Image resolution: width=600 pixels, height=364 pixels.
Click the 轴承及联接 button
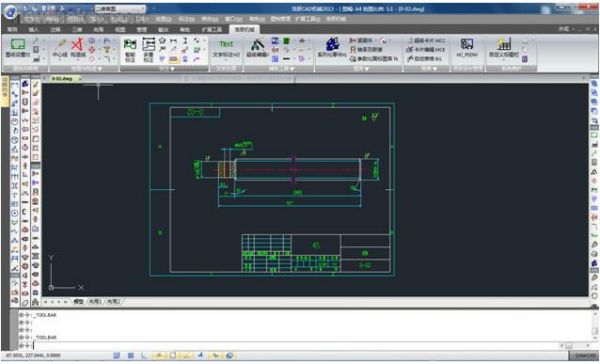pos(367,49)
